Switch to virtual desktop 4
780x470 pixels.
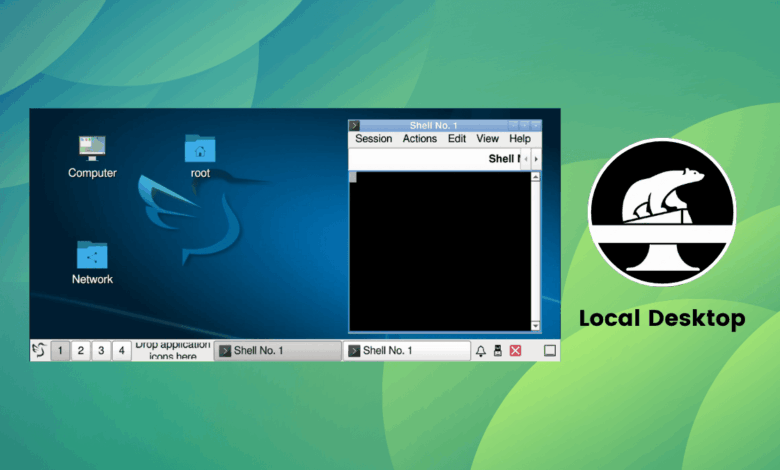(x=121, y=351)
